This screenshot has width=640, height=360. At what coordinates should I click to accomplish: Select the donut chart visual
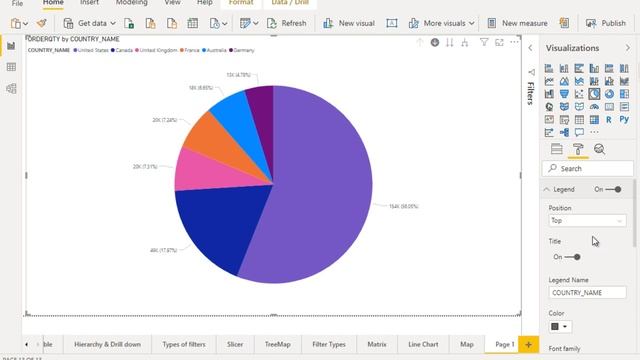point(609,94)
